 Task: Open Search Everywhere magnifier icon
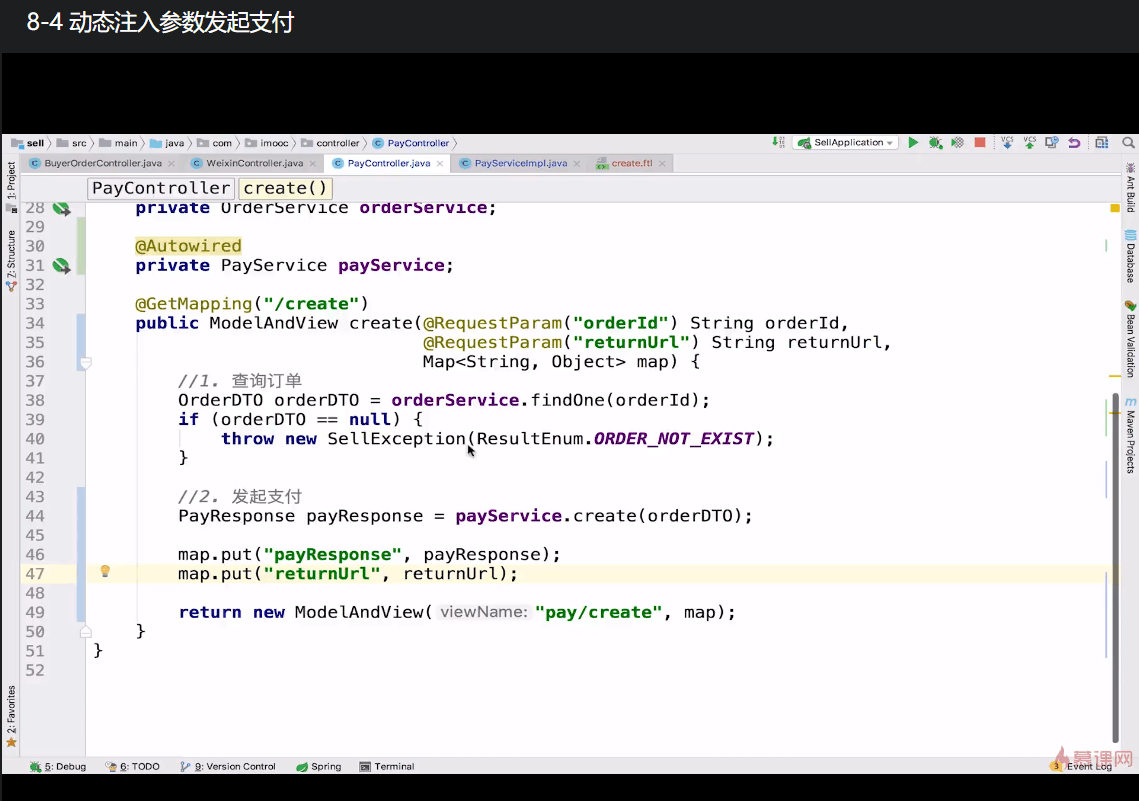(x=1128, y=142)
